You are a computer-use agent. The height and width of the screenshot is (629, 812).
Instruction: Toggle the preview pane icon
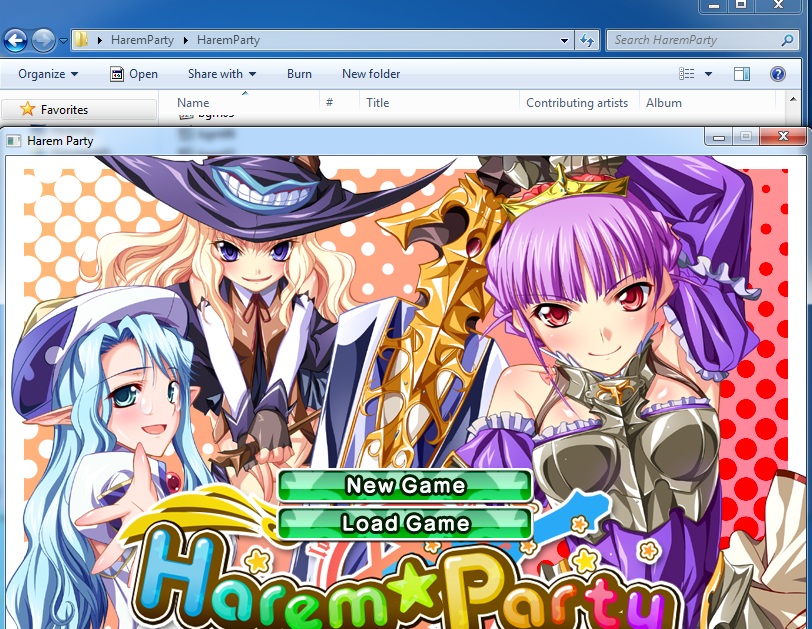(741, 74)
